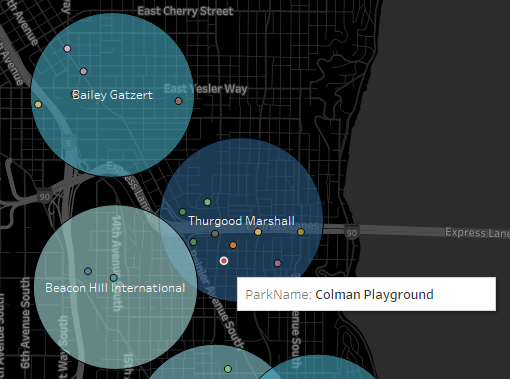Screen dimensions: 510x379
Task: Click the blue dot in Beacon Hill International
Action: coord(88,271)
